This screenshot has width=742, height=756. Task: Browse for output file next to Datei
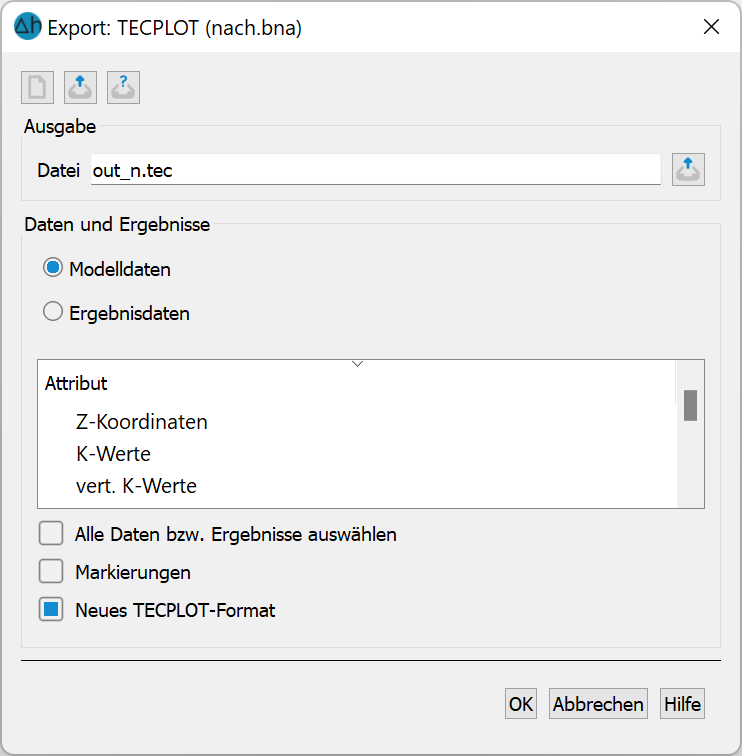pyautogui.click(x=688, y=170)
